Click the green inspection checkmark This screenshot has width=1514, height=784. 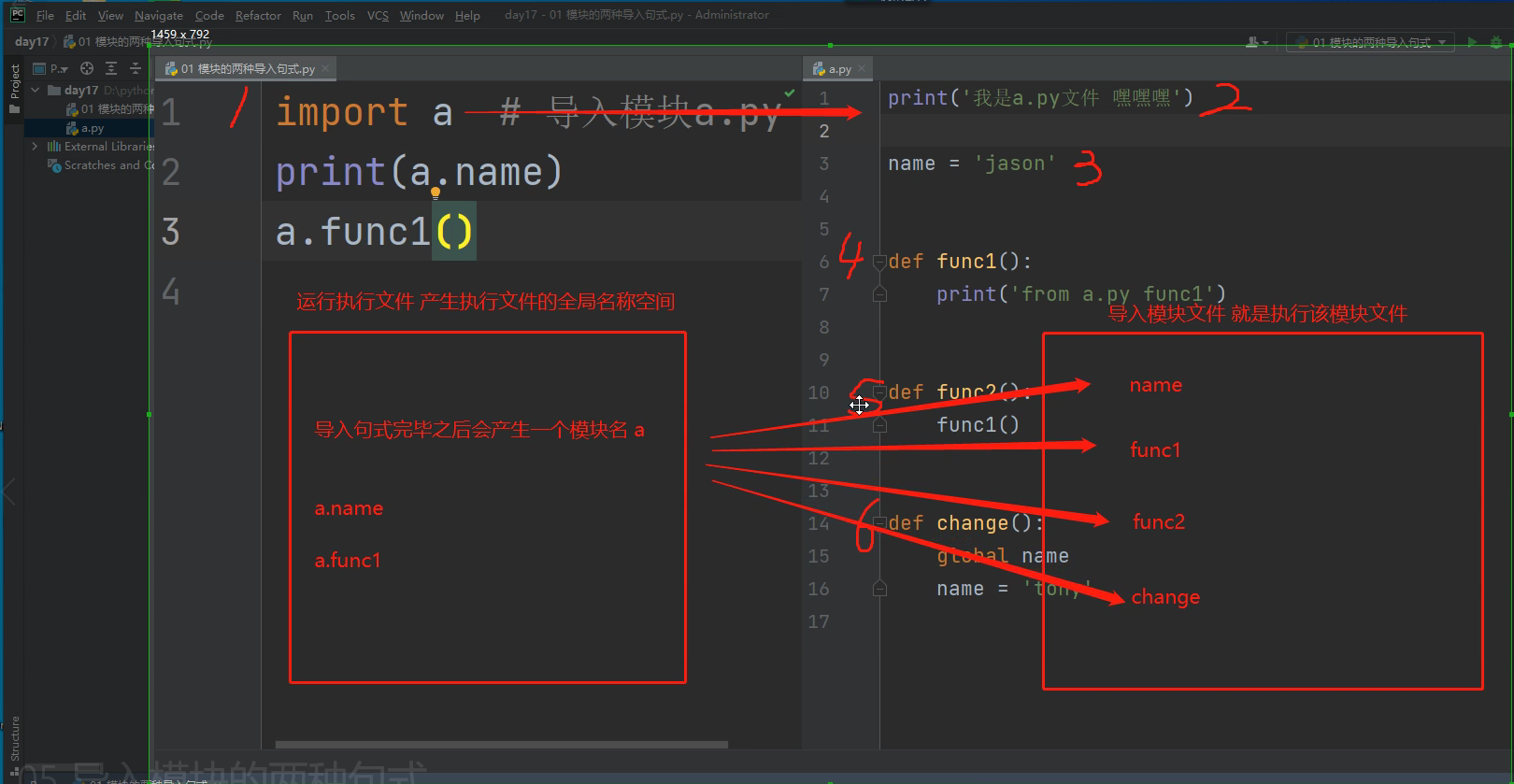point(790,93)
